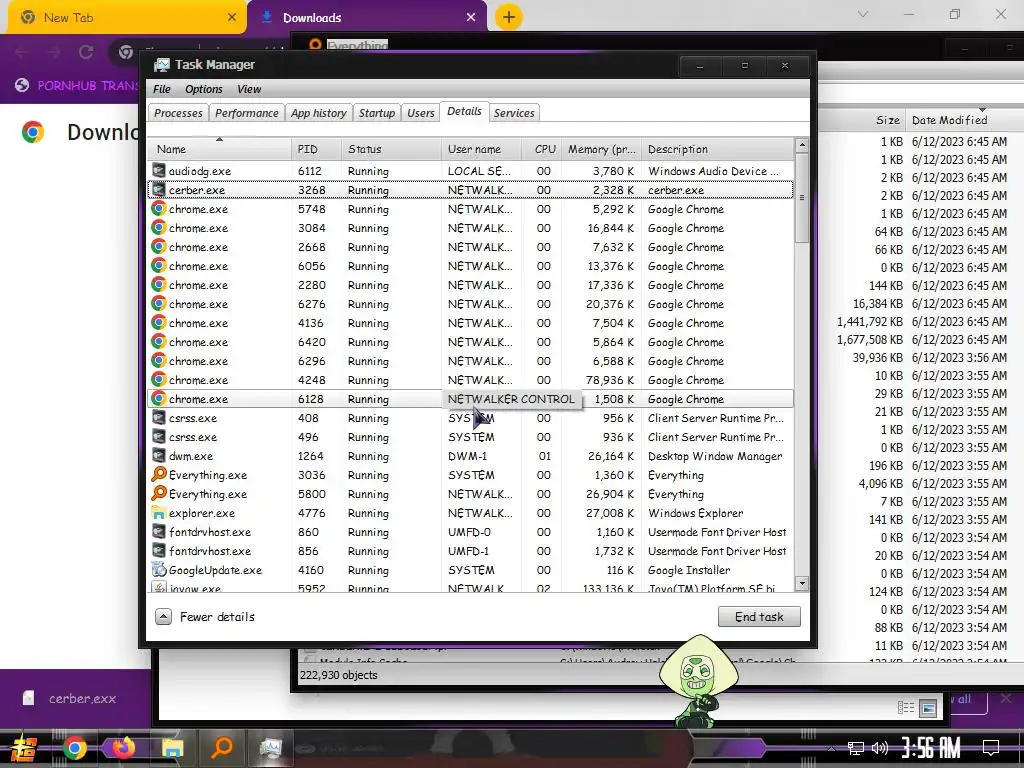Collapse with the Fewer details arrow
Image resolution: width=1024 pixels, height=768 pixels.
(x=163, y=616)
